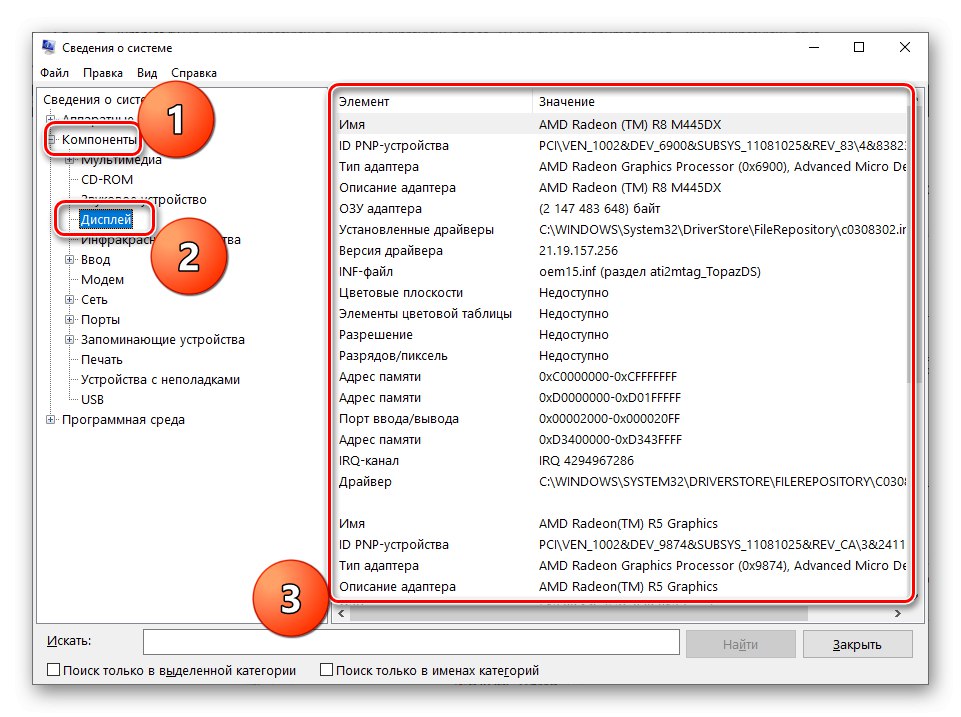
Task: Expand the Запоминающие устройства node
Action: click(x=70, y=340)
